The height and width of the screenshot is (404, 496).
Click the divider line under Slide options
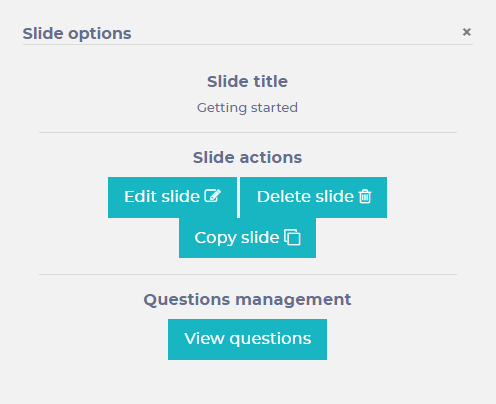tap(248, 44)
